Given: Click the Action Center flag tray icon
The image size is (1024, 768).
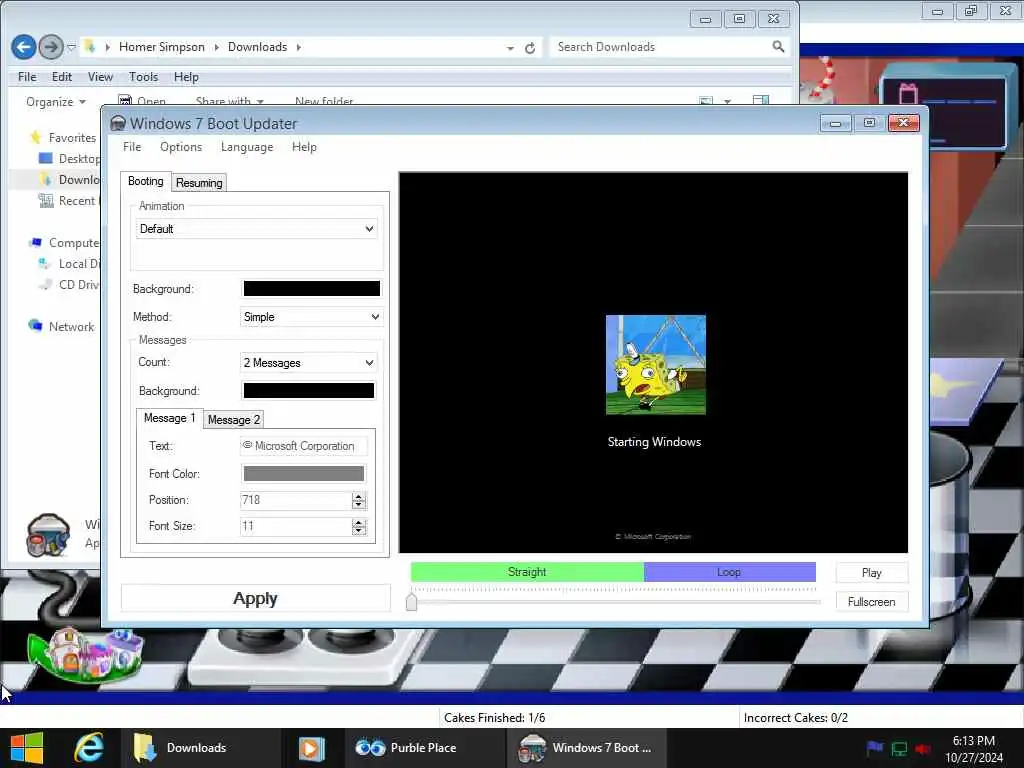Looking at the screenshot, I should pos(874,748).
